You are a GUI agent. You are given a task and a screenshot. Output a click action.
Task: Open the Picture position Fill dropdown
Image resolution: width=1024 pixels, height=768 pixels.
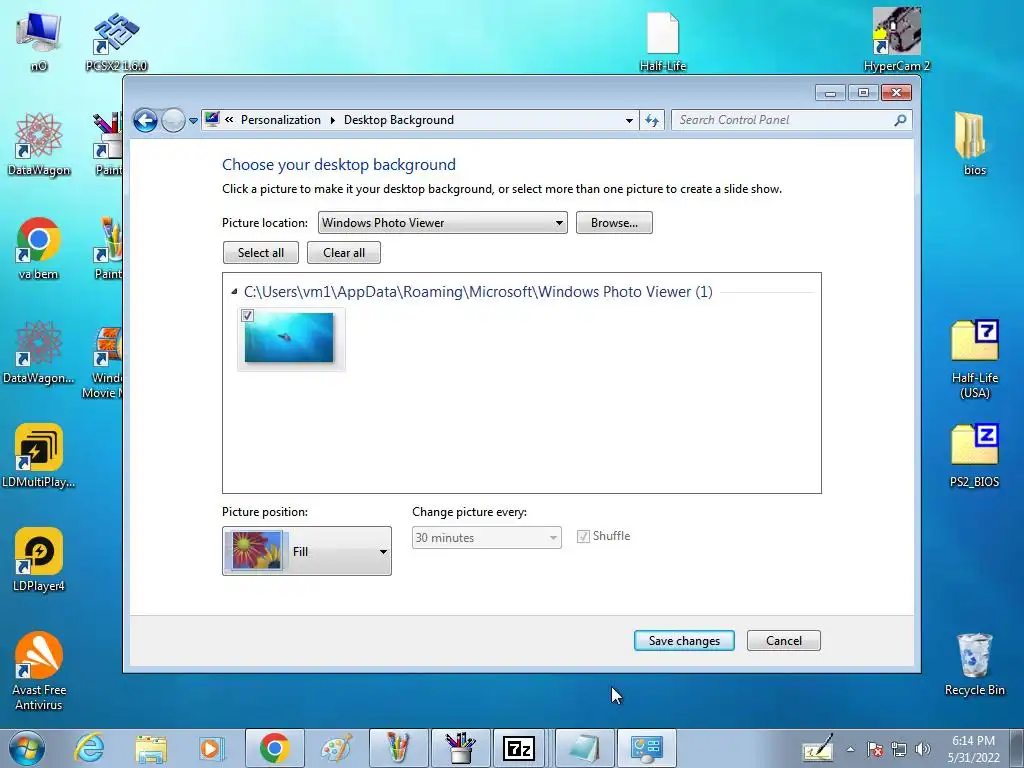click(307, 551)
